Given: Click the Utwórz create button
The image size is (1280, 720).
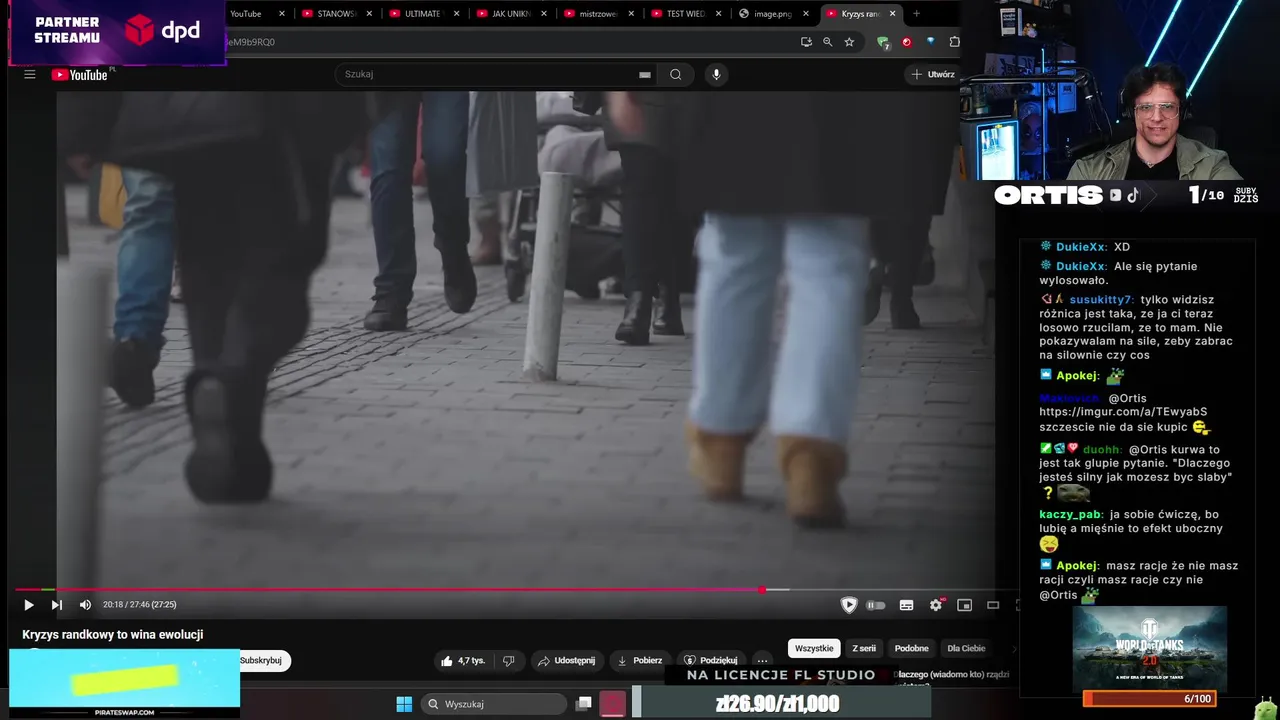Looking at the screenshot, I should [933, 74].
